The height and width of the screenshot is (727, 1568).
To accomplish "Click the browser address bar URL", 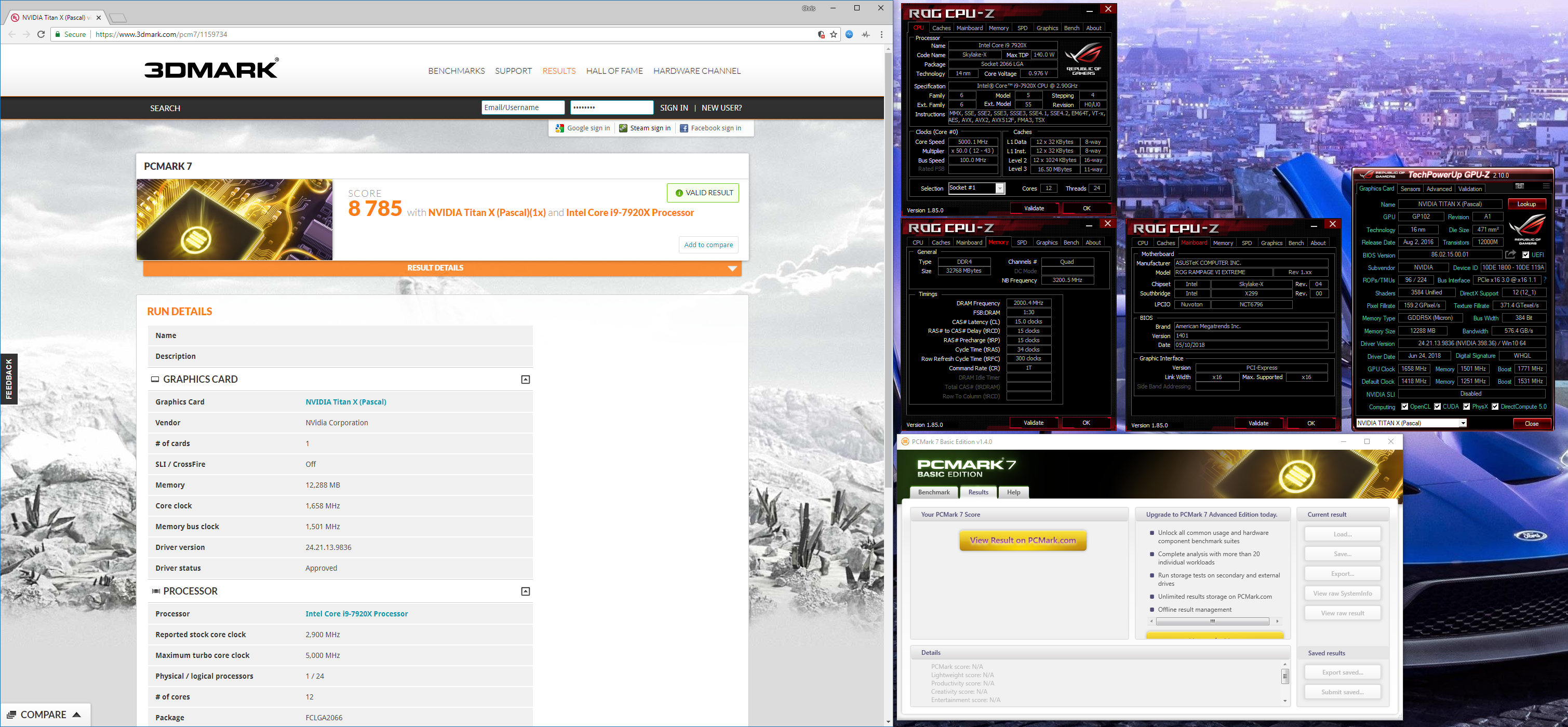I will (162, 35).
